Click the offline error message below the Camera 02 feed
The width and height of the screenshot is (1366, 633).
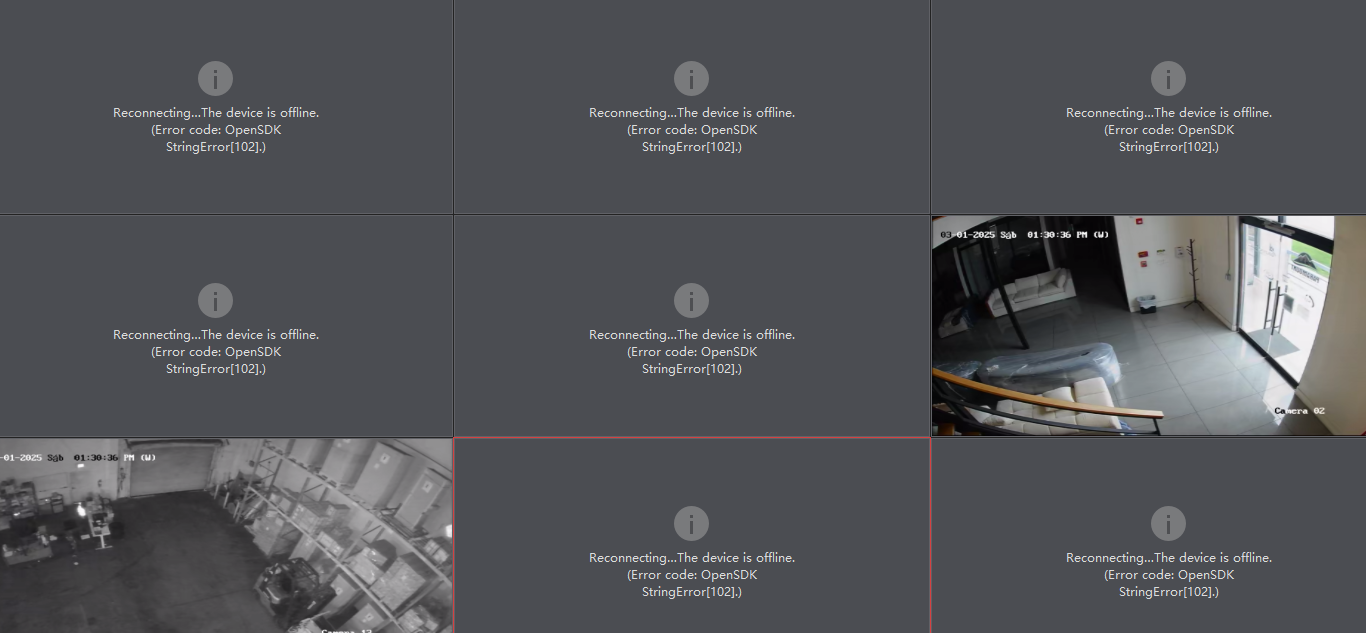tap(1169, 575)
